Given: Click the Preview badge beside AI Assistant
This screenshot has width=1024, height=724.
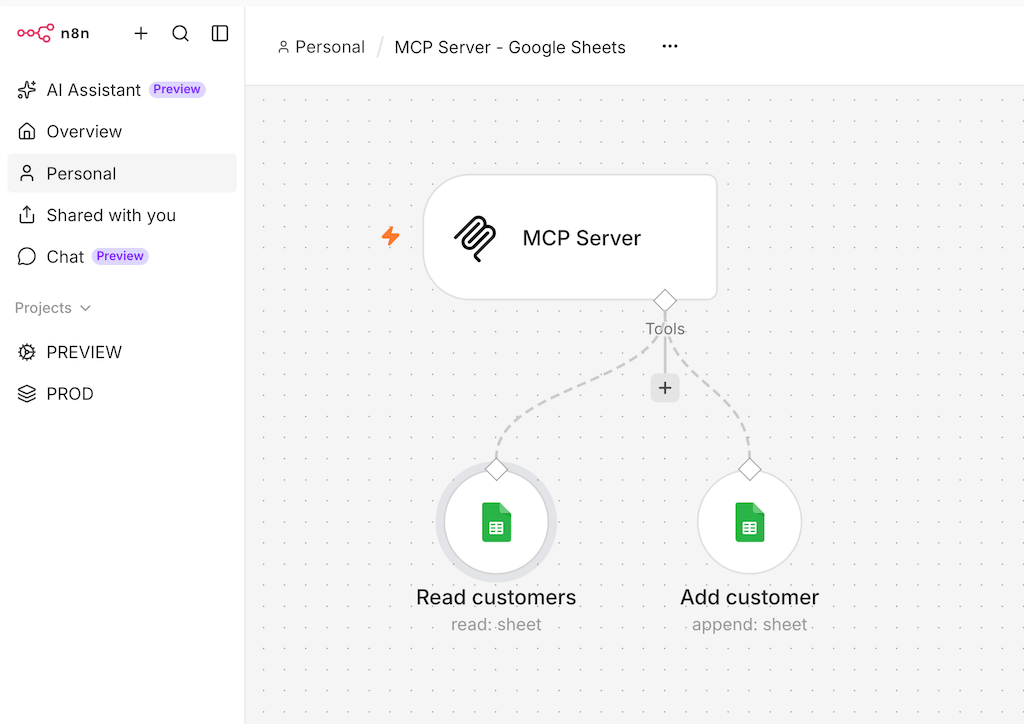Looking at the screenshot, I should click(x=177, y=89).
